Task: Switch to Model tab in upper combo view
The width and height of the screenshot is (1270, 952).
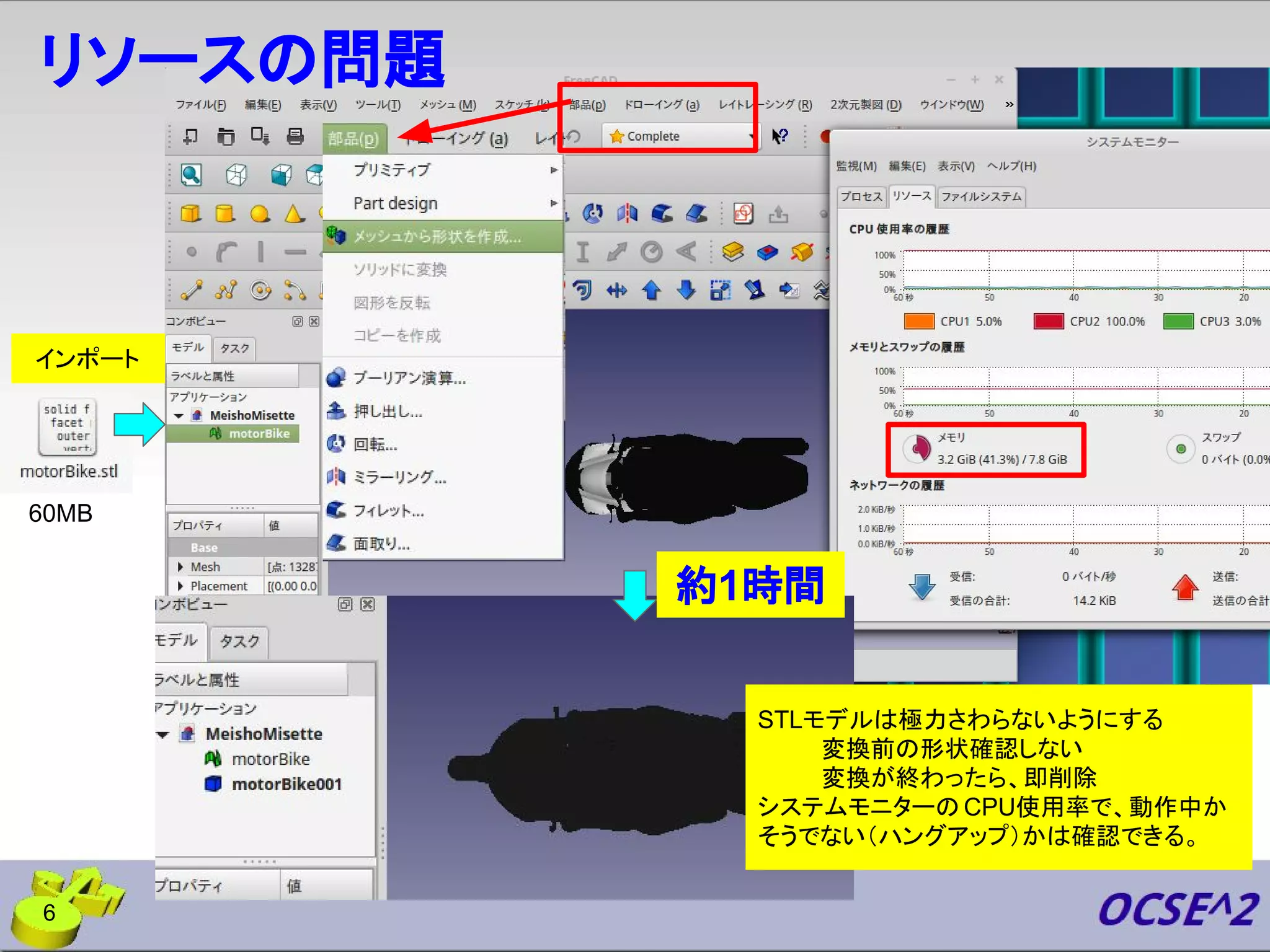Action: pos(187,347)
